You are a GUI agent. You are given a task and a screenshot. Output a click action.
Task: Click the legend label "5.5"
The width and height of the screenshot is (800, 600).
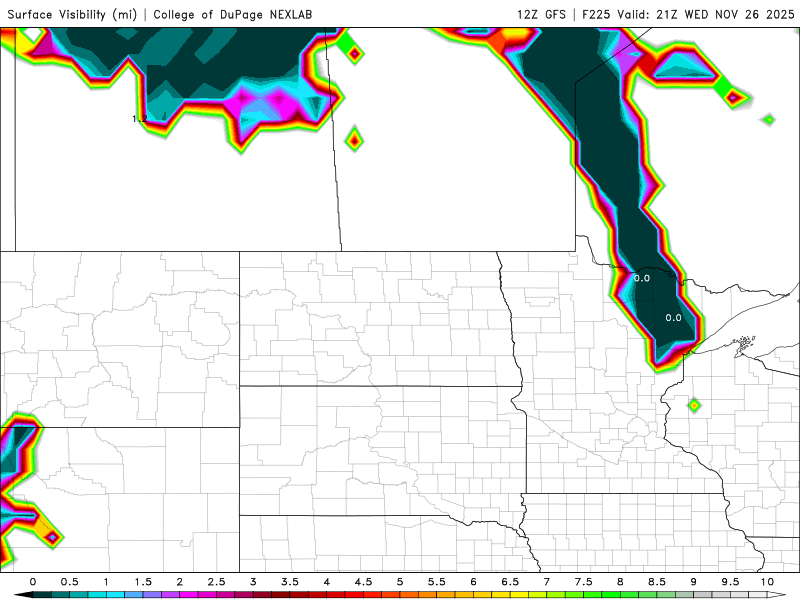(437, 582)
